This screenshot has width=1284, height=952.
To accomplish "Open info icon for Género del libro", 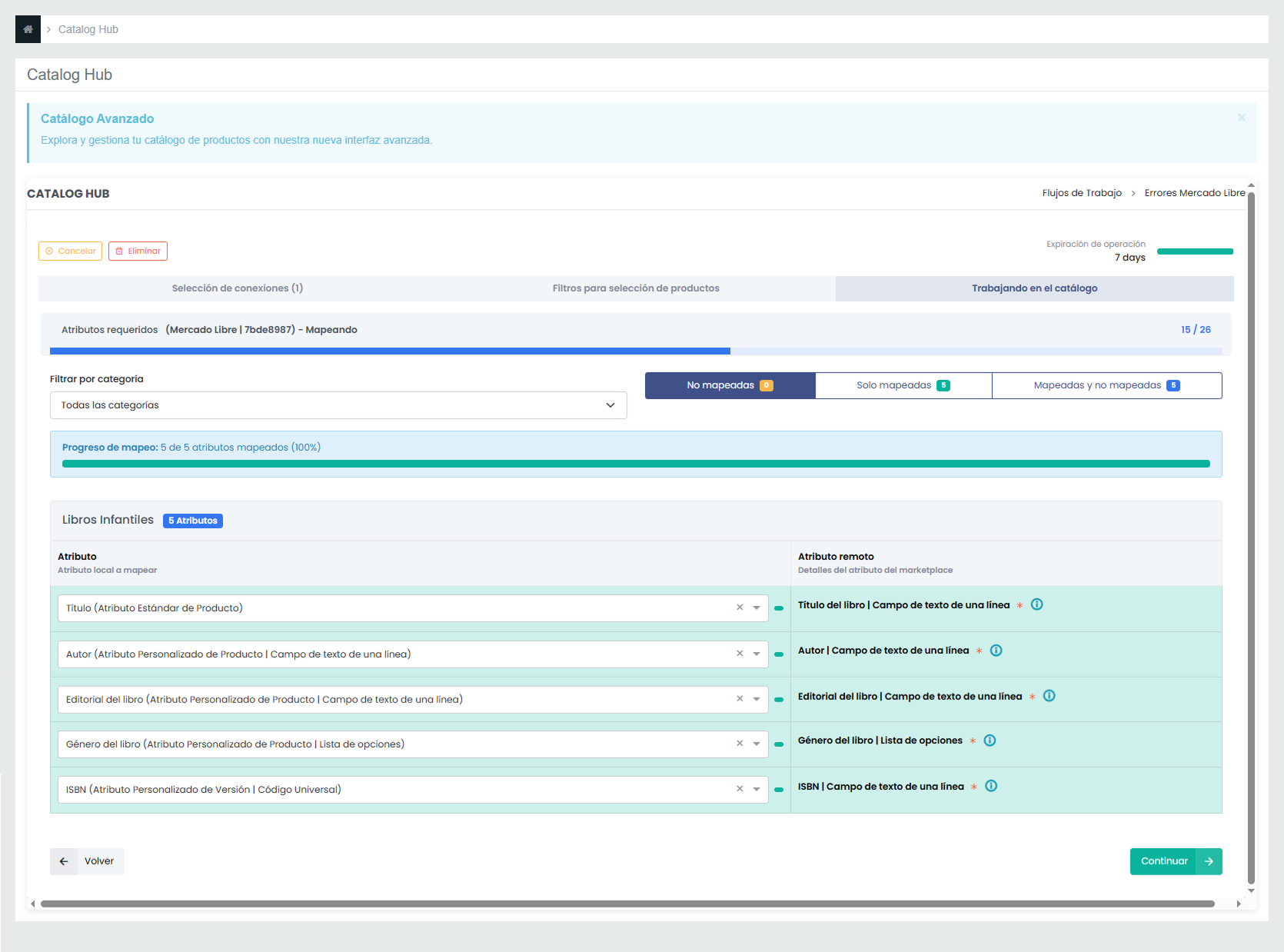I will (x=990, y=741).
